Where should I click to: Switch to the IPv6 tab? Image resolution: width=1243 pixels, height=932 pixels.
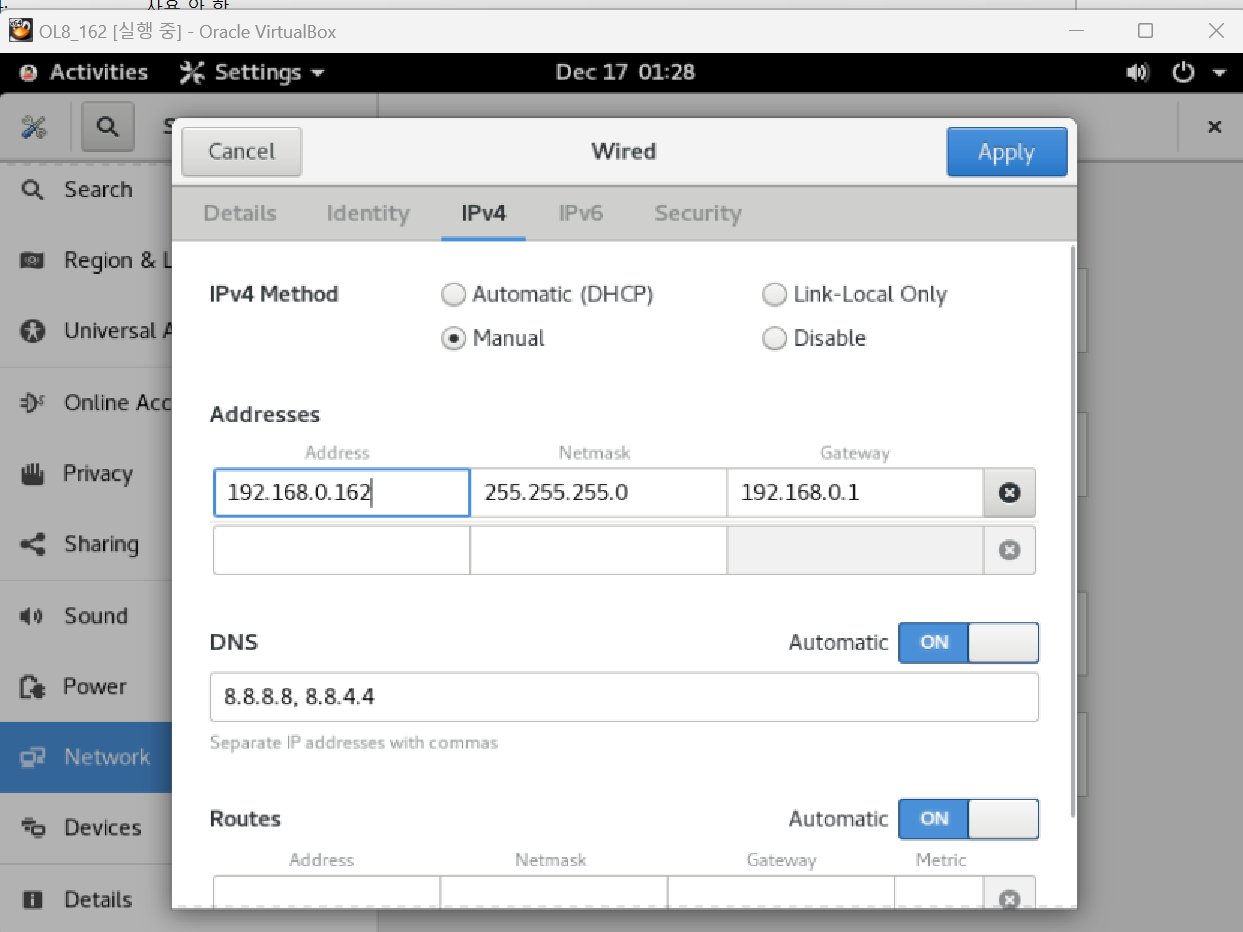[x=580, y=213]
